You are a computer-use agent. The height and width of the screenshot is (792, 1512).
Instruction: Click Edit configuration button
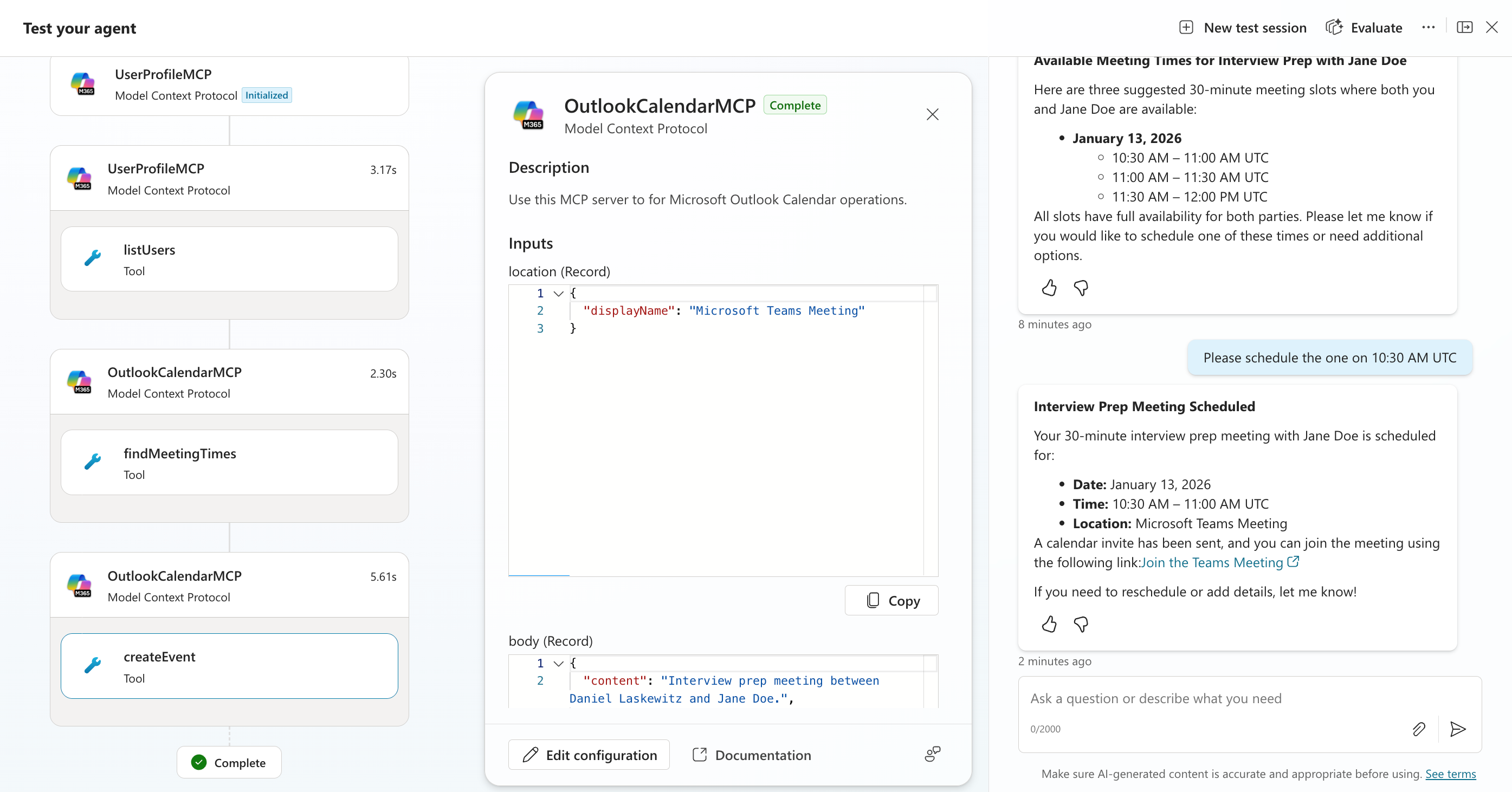(x=589, y=755)
